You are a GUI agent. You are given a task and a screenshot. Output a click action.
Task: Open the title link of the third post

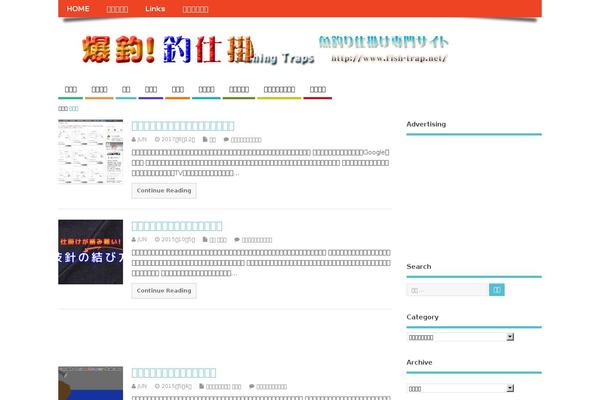click(x=174, y=372)
